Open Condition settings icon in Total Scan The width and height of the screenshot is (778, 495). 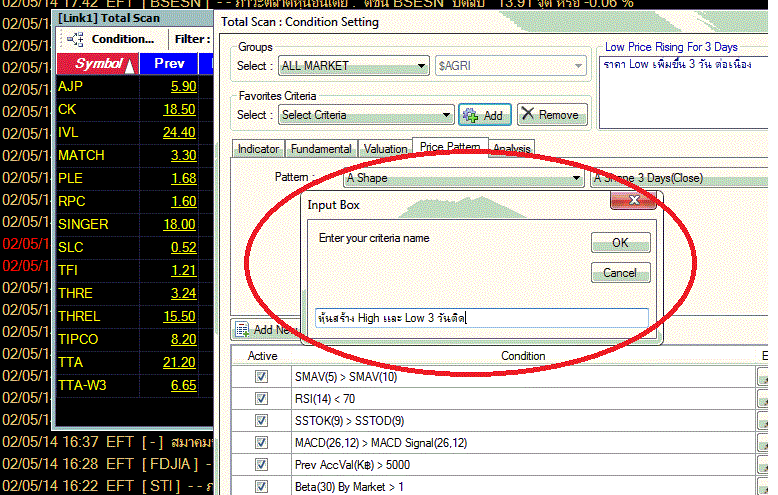click(x=75, y=39)
